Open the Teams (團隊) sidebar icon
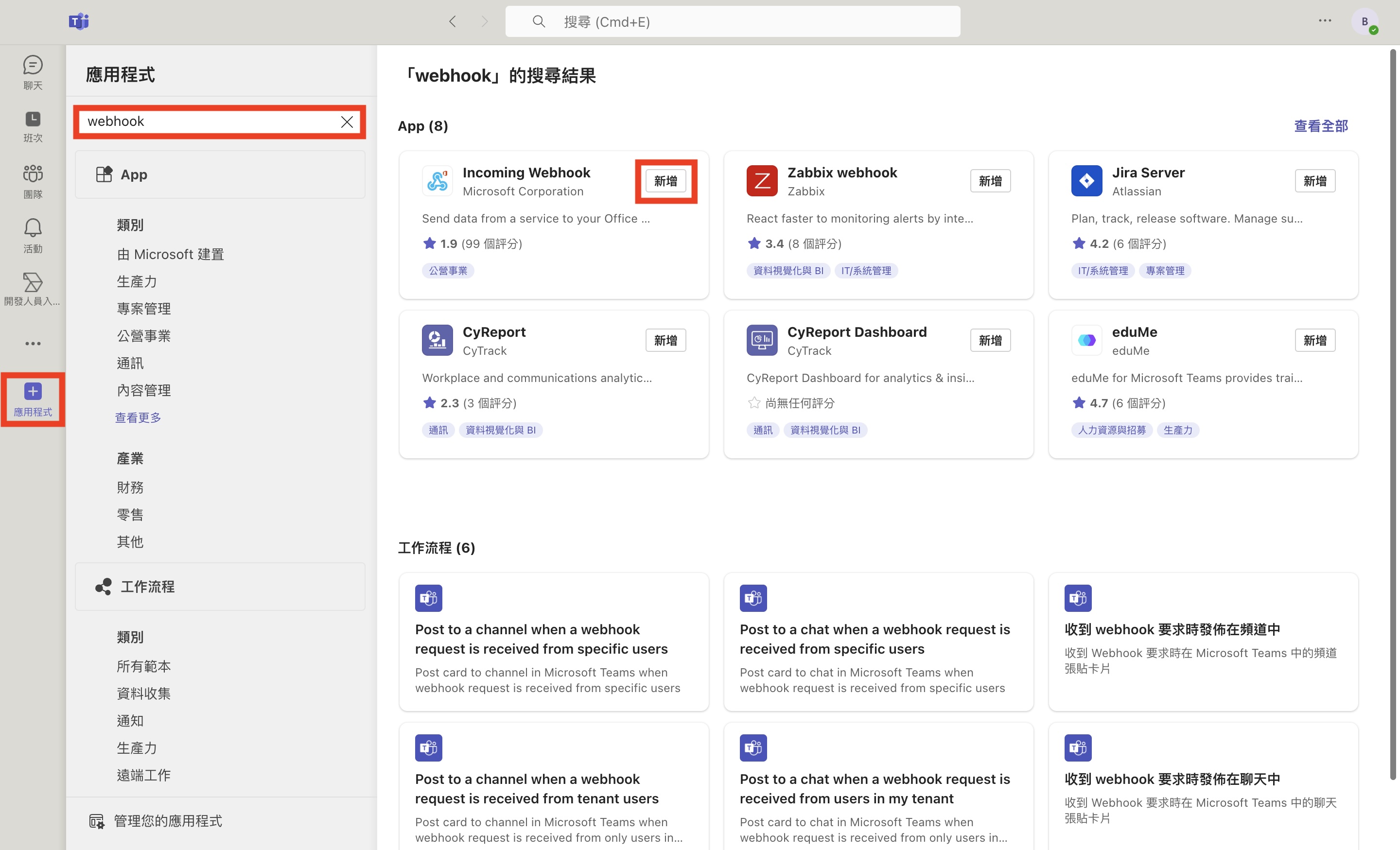Image resolution: width=1400 pixels, height=850 pixels. click(x=33, y=182)
